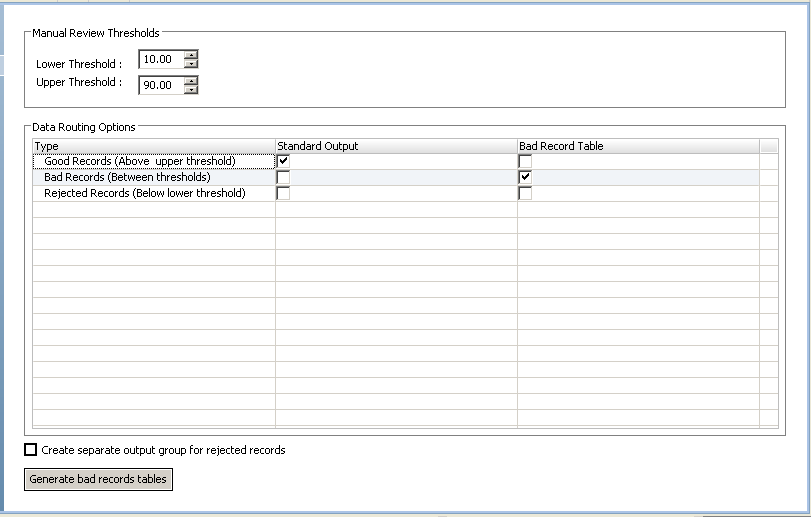Click the Lower Threshold value field

160,60
